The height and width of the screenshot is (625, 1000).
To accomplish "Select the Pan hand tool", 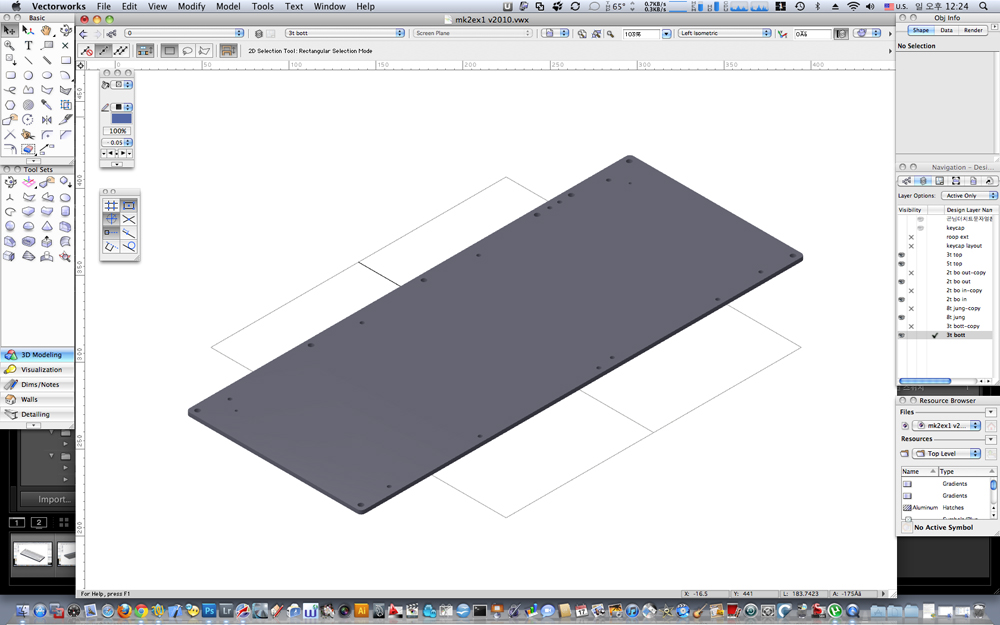I will pos(47,30).
